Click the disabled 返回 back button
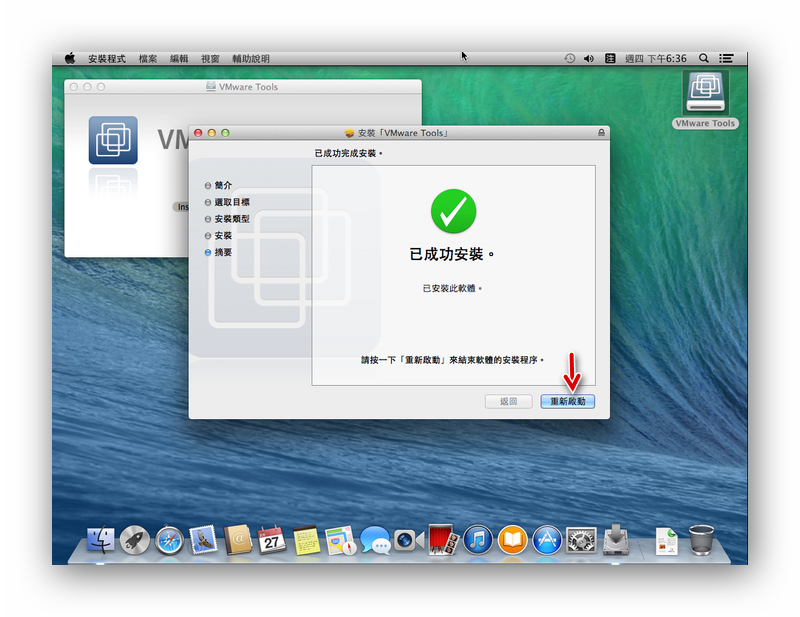This screenshot has height=617, width=800. tap(509, 401)
